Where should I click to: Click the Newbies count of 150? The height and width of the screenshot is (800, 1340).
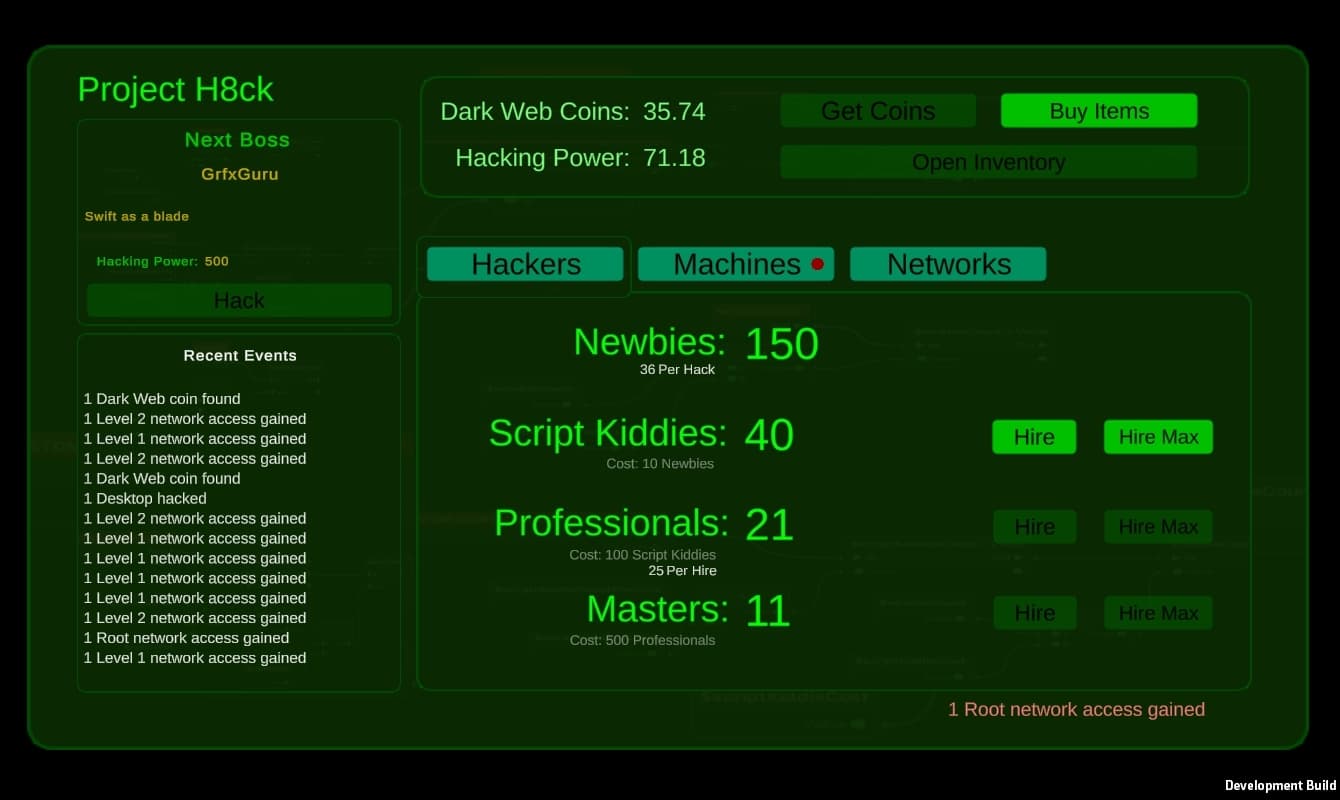click(x=781, y=345)
